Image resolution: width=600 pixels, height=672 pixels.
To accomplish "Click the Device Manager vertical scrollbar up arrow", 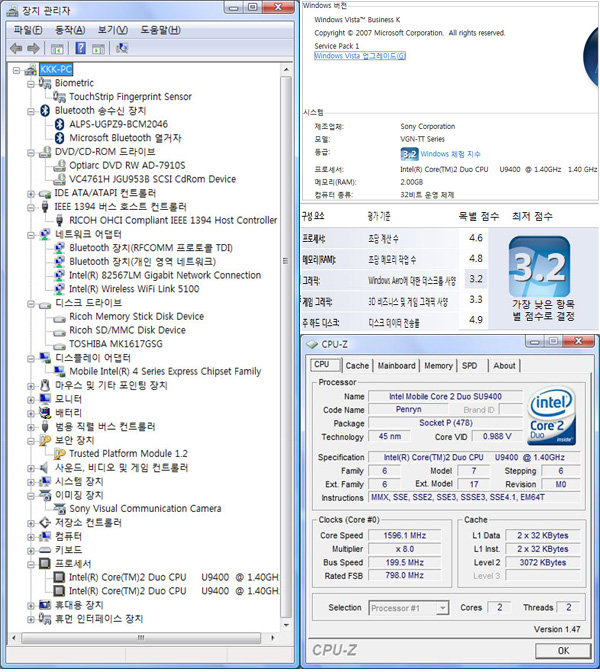I will (286, 69).
